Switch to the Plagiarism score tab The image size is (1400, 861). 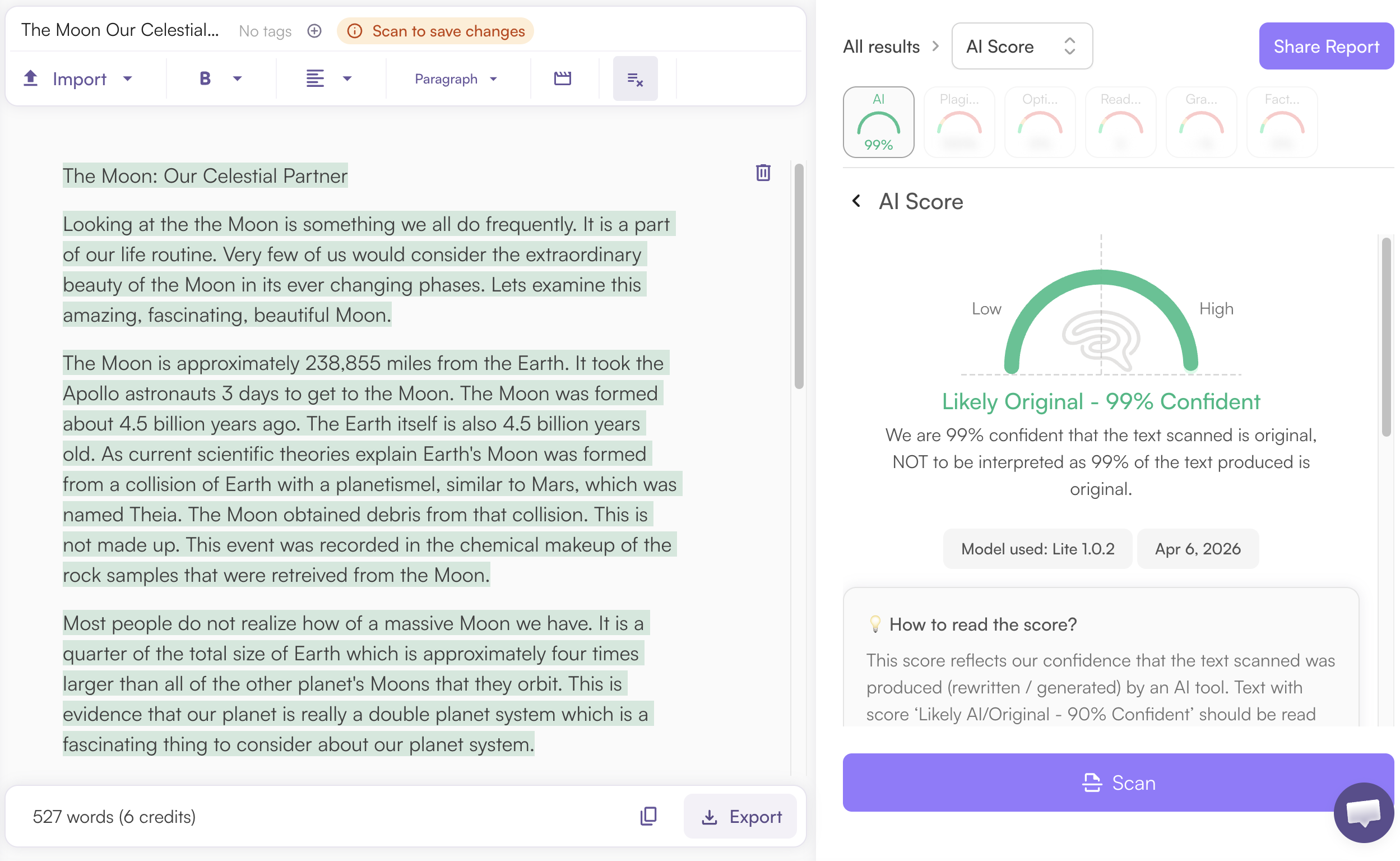pos(959,122)
